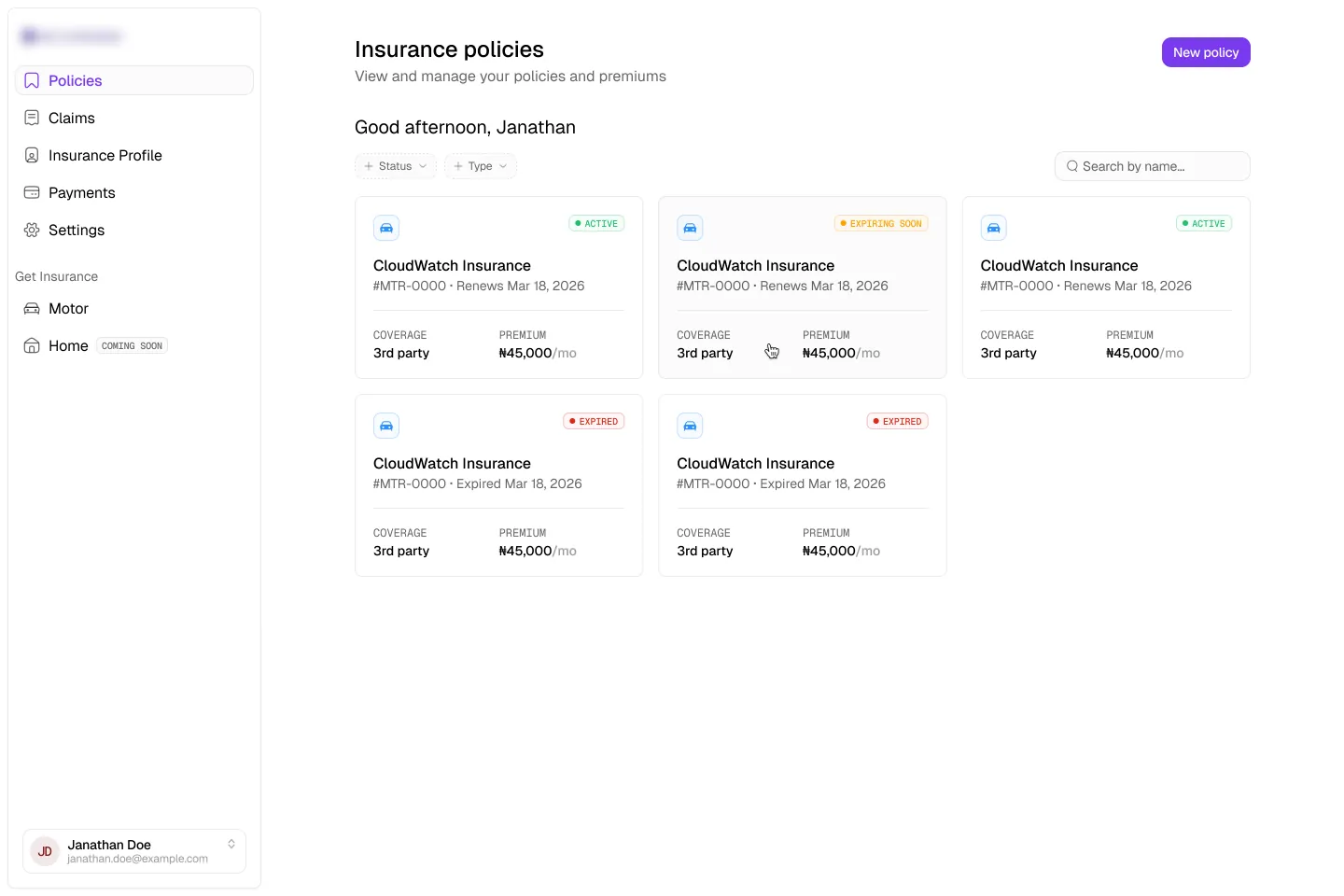
Task: Open account switcher arrows beside Janathan Doe
Action: (231, 844)
